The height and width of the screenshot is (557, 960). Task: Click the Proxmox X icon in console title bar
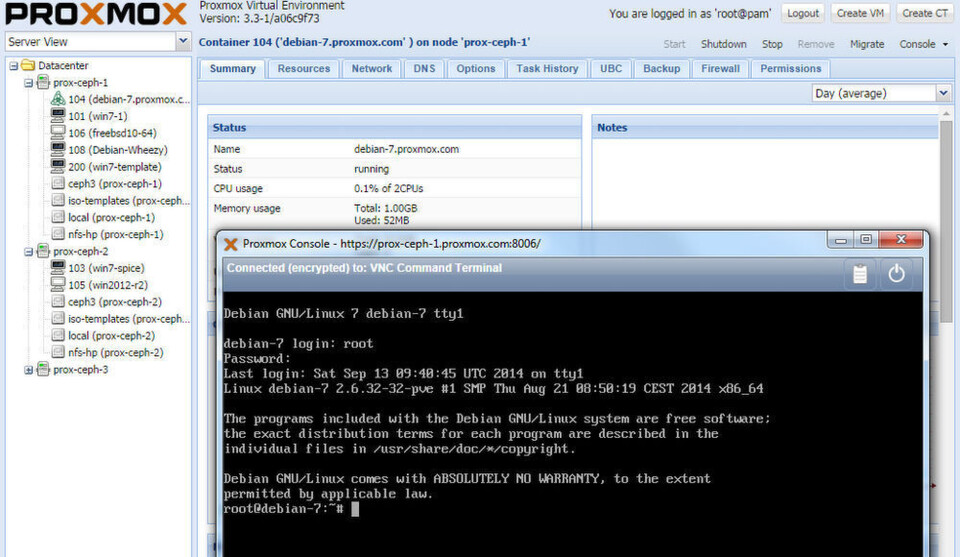point(230,244)
